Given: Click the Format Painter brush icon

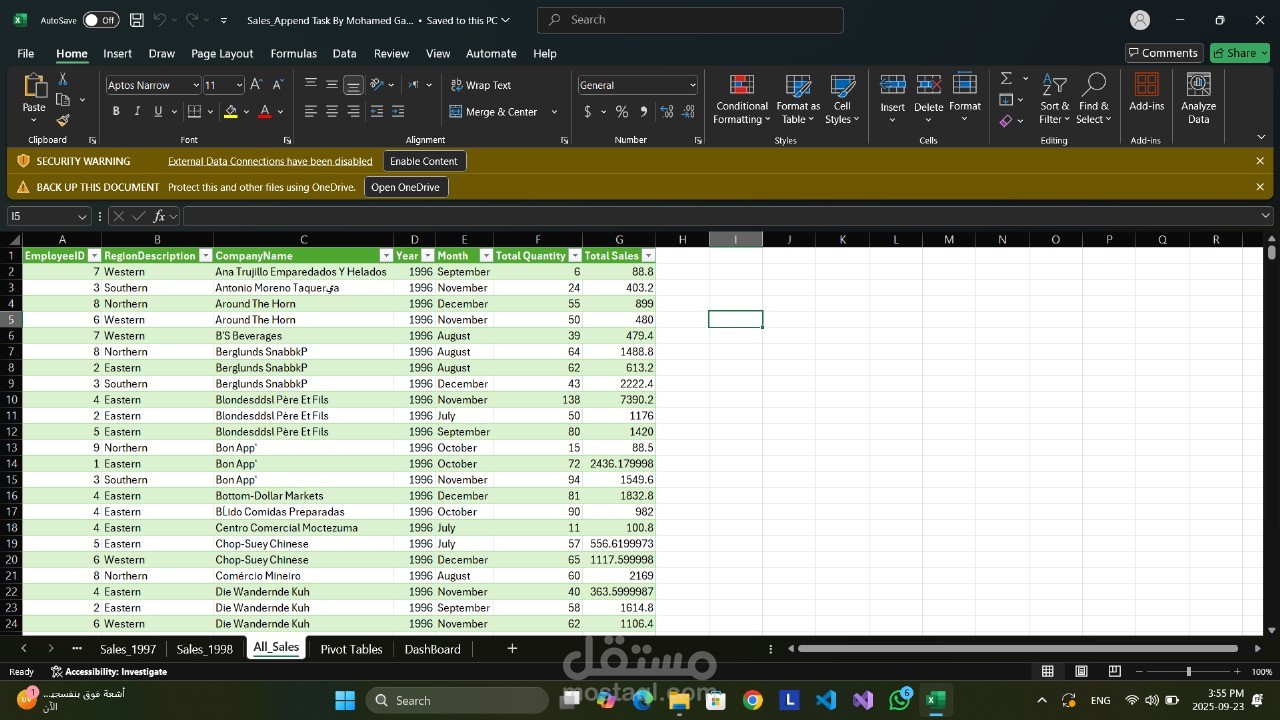Looking at the screenshot, I should (x=63, y=120).
